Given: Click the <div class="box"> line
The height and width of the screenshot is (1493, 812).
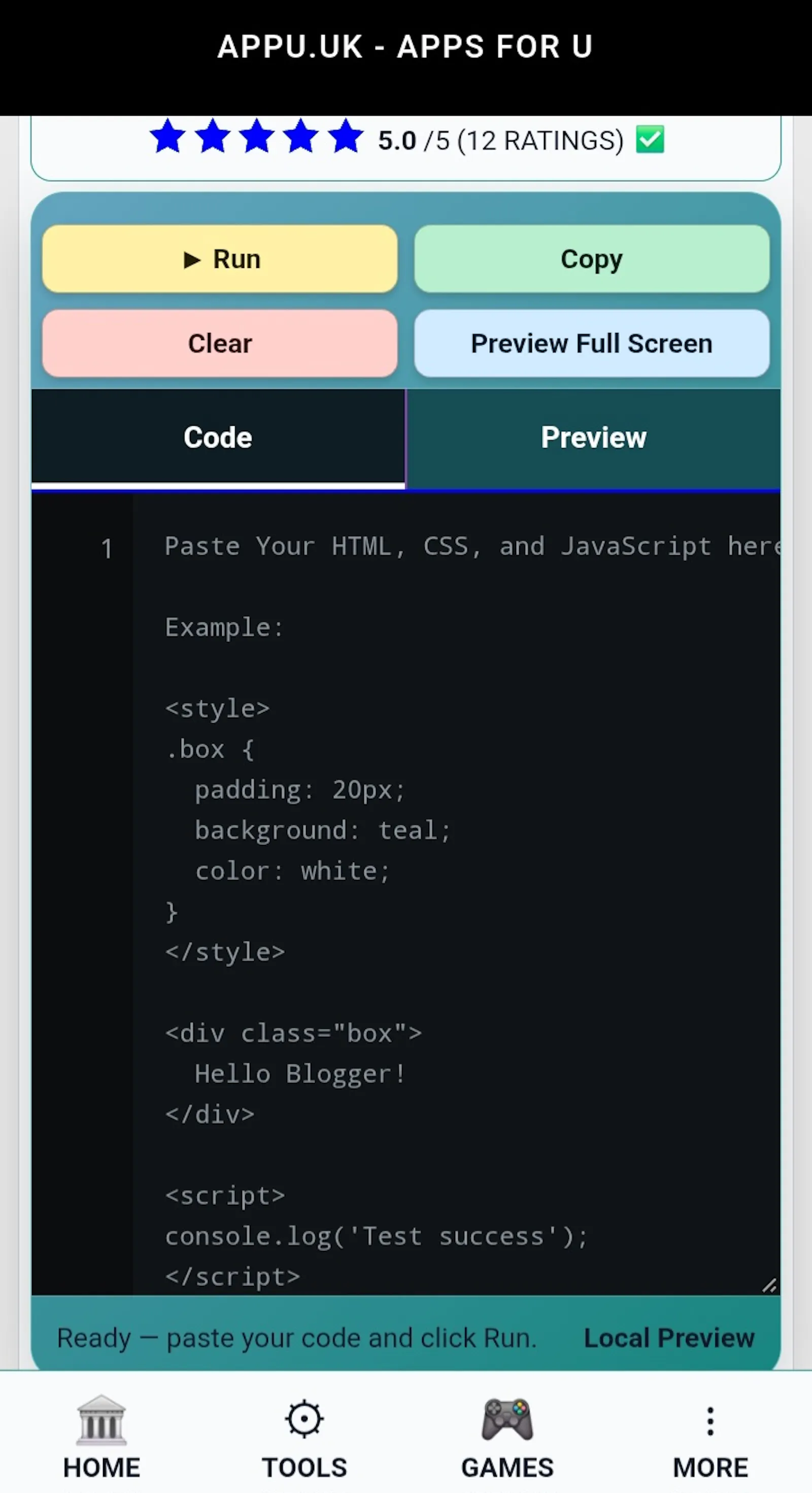Looking at the screenshot, I should [x=293, y=1033].
